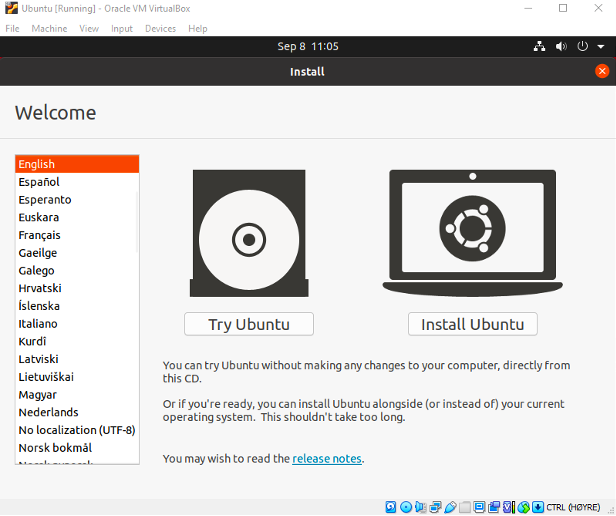Screen dimensions: 616x516
Task: Click the laptop with Ubuntu logo illustration
Action: point(473,233)
